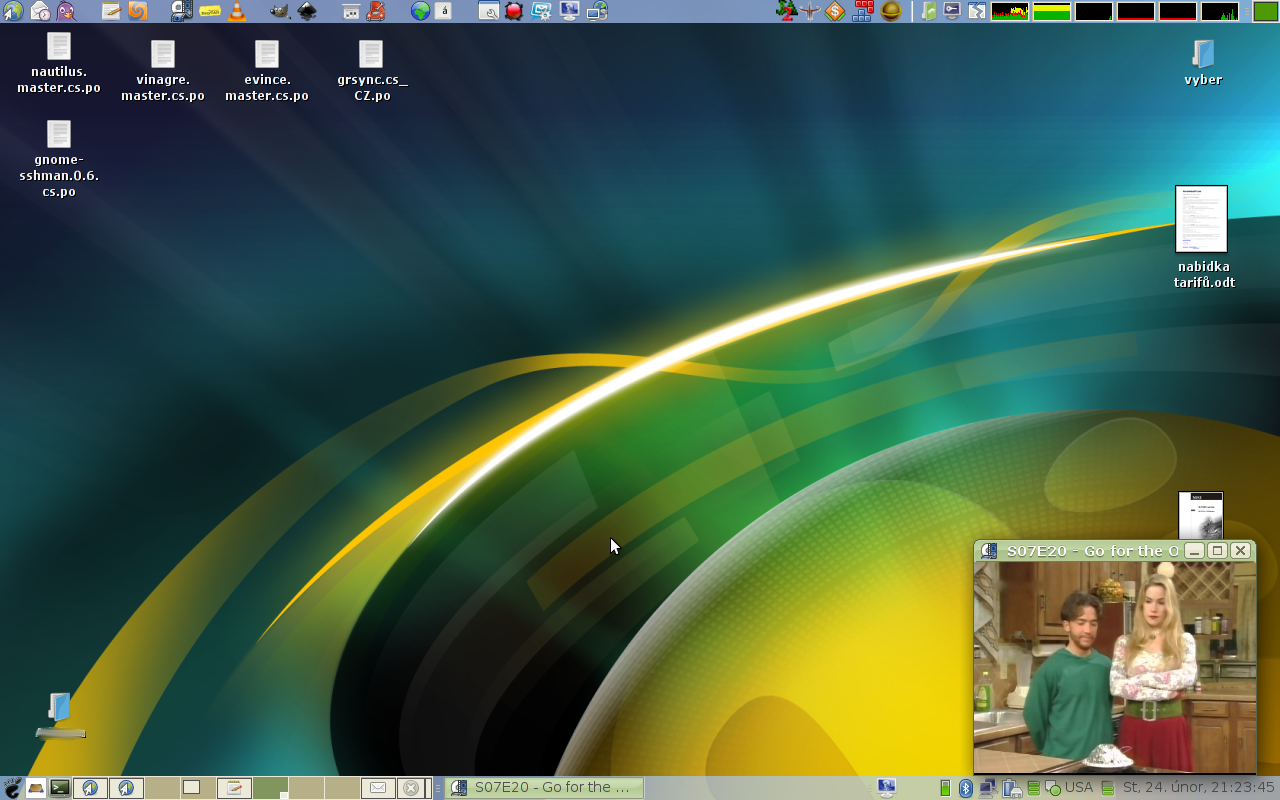Image resolution: width=1280 pixels, height=800 pixels.
Task: Open Inkscape from the top panel
Action: click(x=307, y=11)
